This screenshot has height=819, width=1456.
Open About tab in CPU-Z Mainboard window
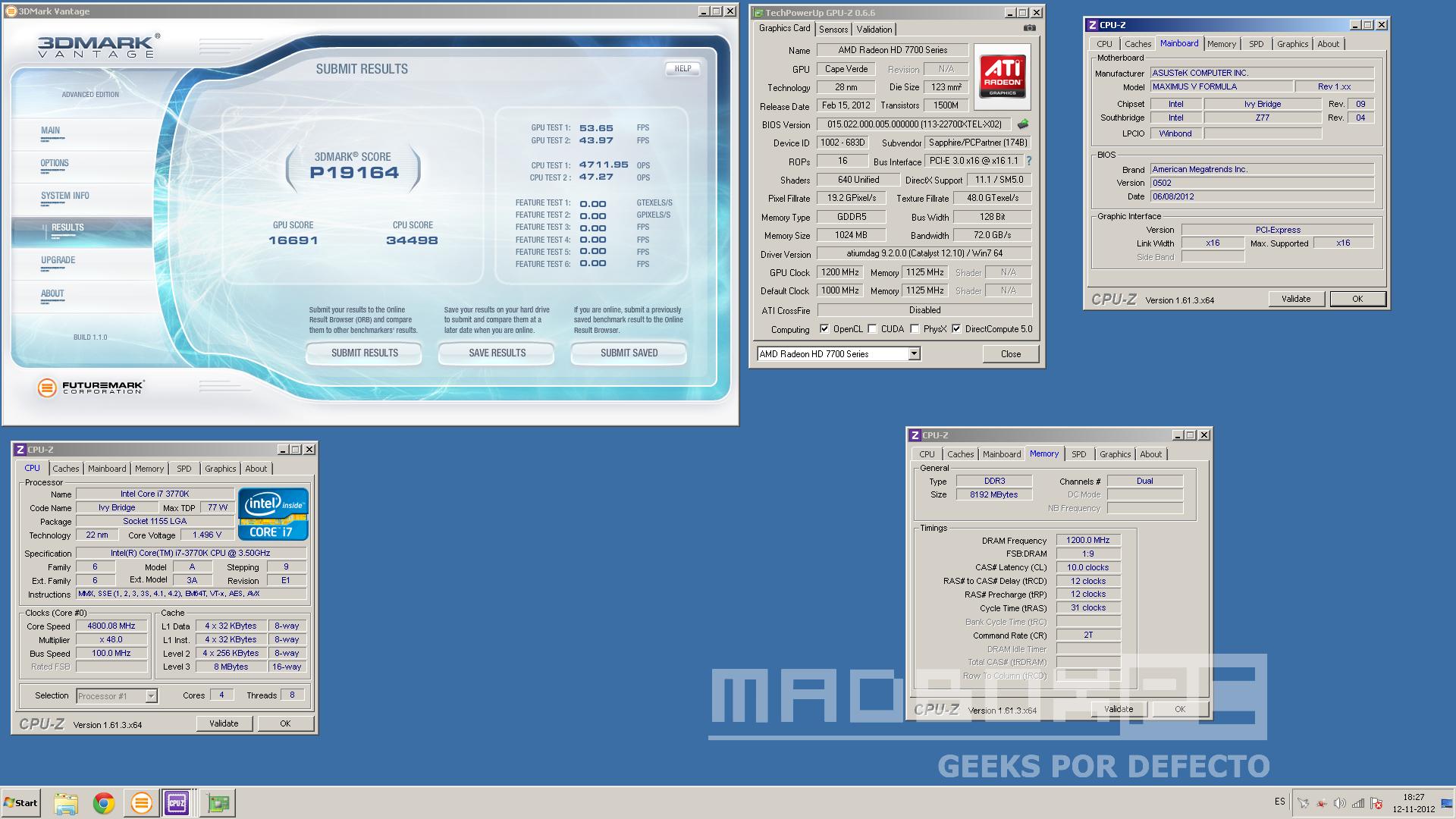[1328, 44]
